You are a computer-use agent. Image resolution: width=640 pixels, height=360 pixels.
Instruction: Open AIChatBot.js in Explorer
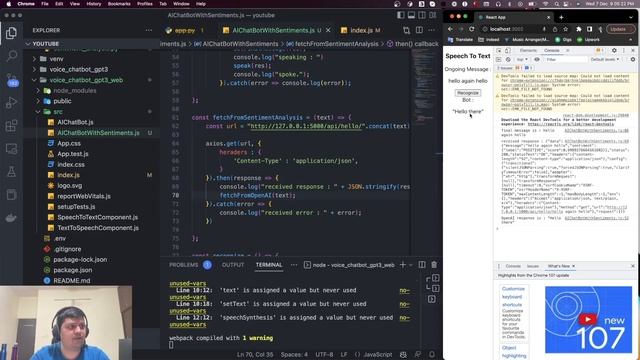pyautogui.click(x=75, y=122)
